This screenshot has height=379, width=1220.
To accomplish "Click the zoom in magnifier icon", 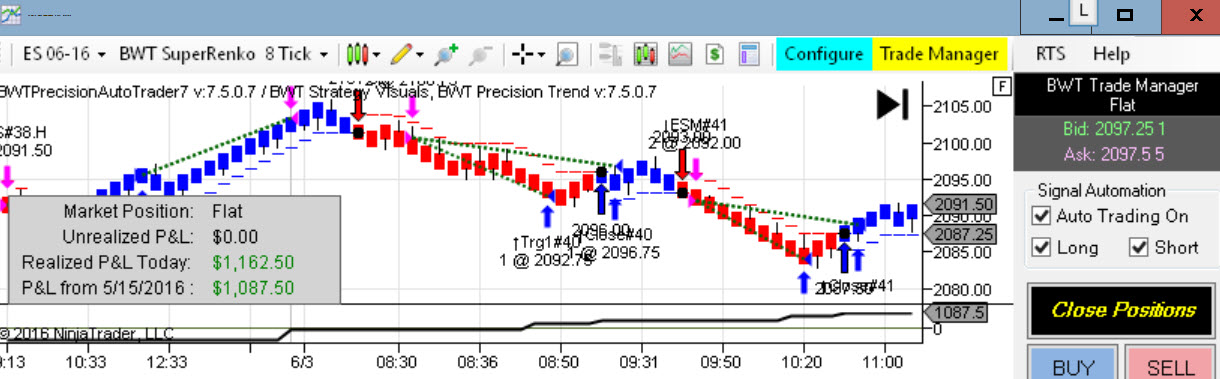I will click(447, 53).
